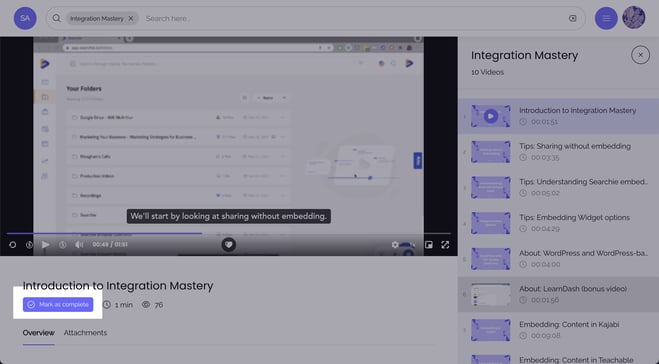
Task: Open the purple hamburger menu button
Action: 606,18
